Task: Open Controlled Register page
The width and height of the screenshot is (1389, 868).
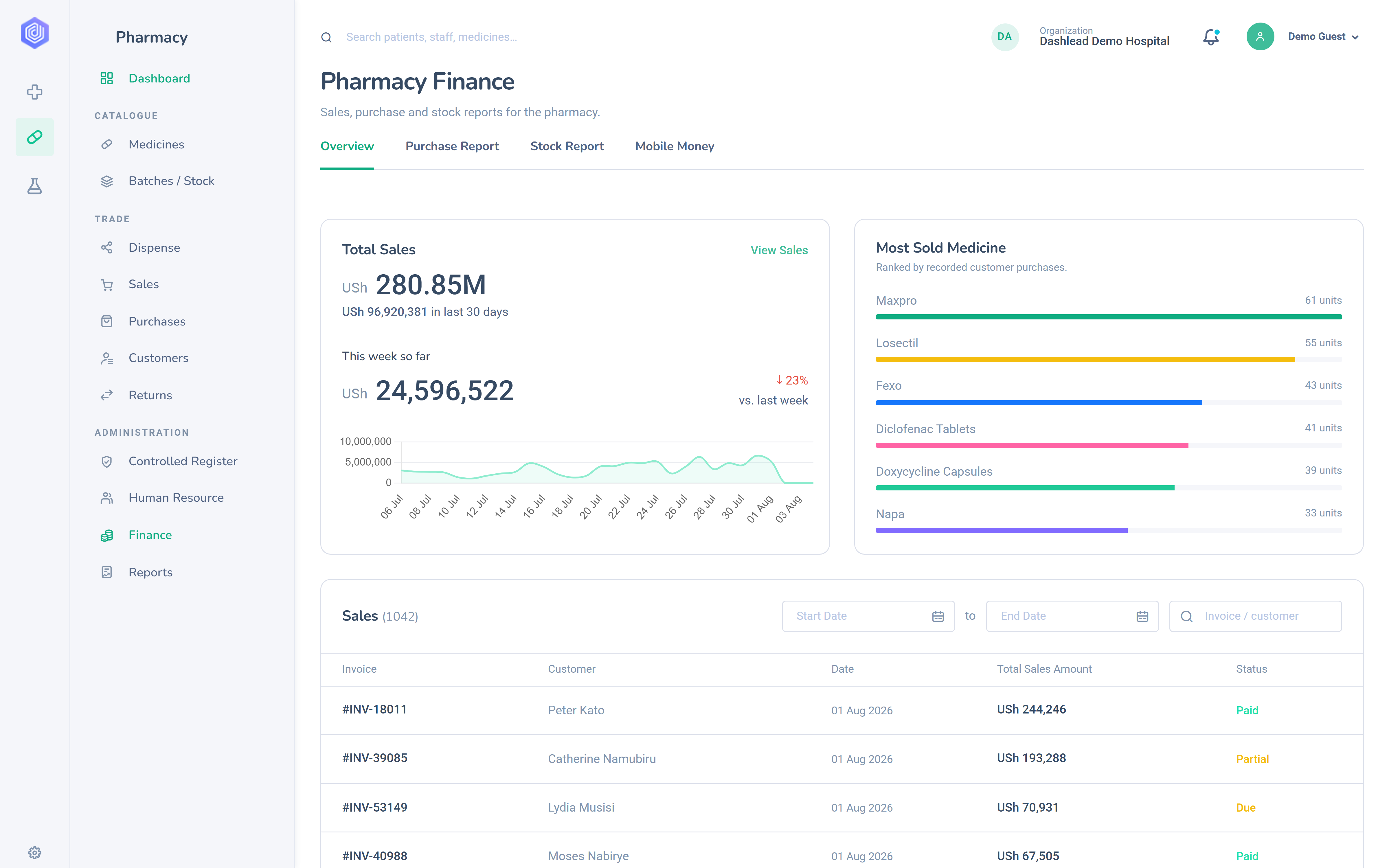Action: tap(183, 461)
